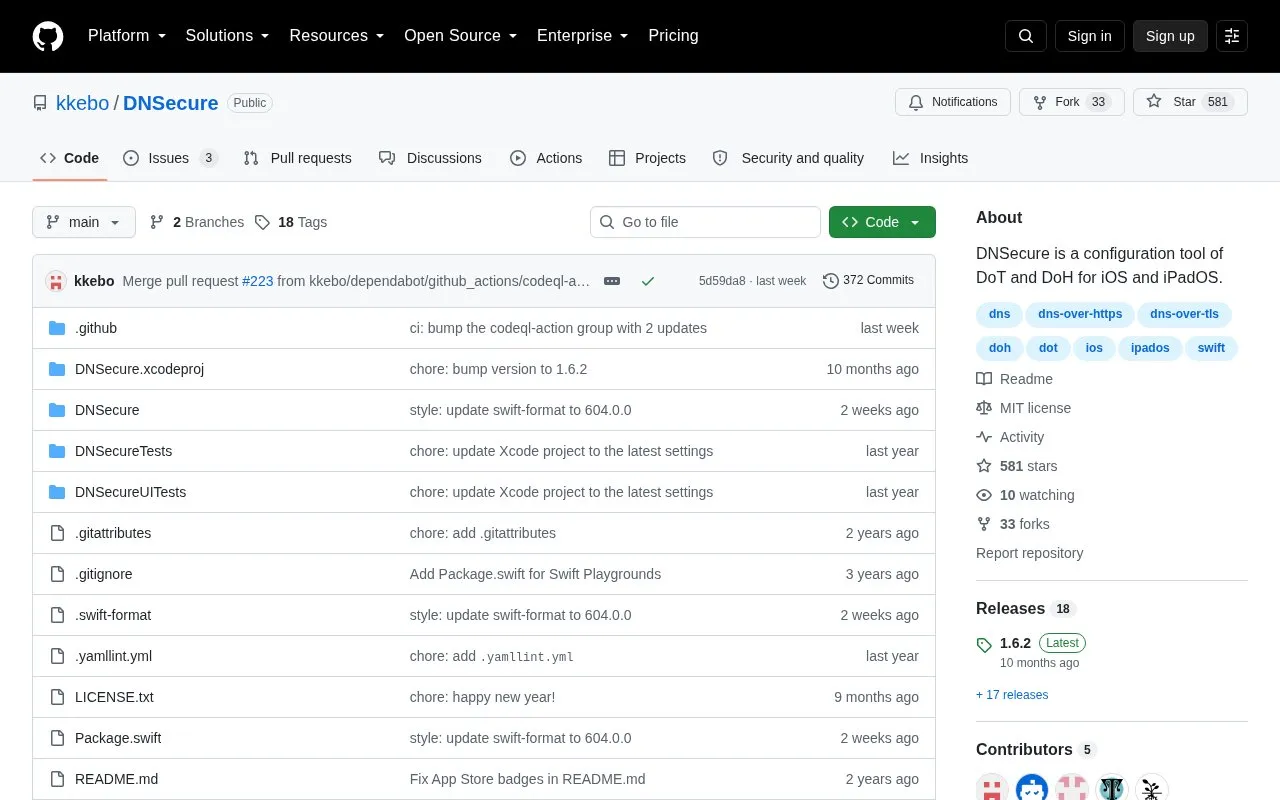Open the main branch selector dropdown
The height and width of the screenshot is (800, 1280).
click(84, 222)
